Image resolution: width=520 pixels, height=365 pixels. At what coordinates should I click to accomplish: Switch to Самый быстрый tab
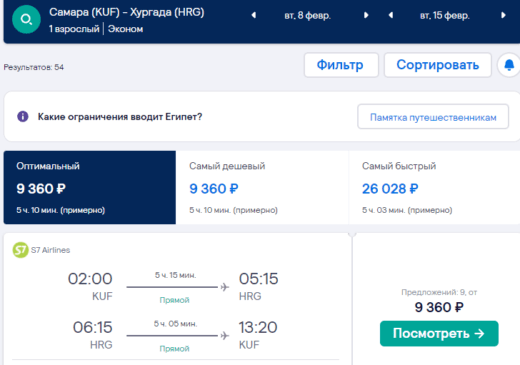click(x=434, y=187)
